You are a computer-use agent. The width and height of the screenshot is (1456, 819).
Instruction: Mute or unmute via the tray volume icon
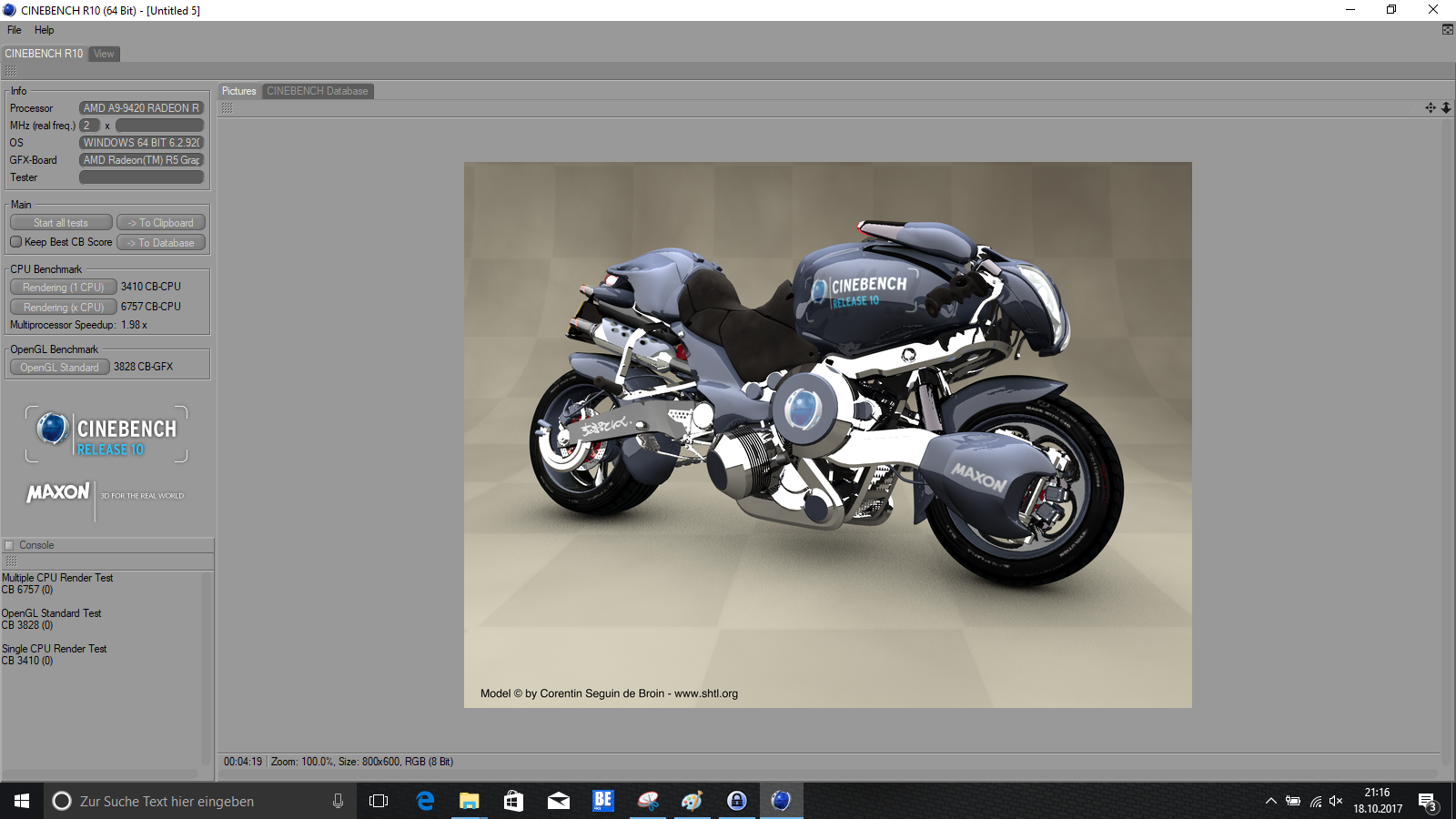[x=1336, y=801]
